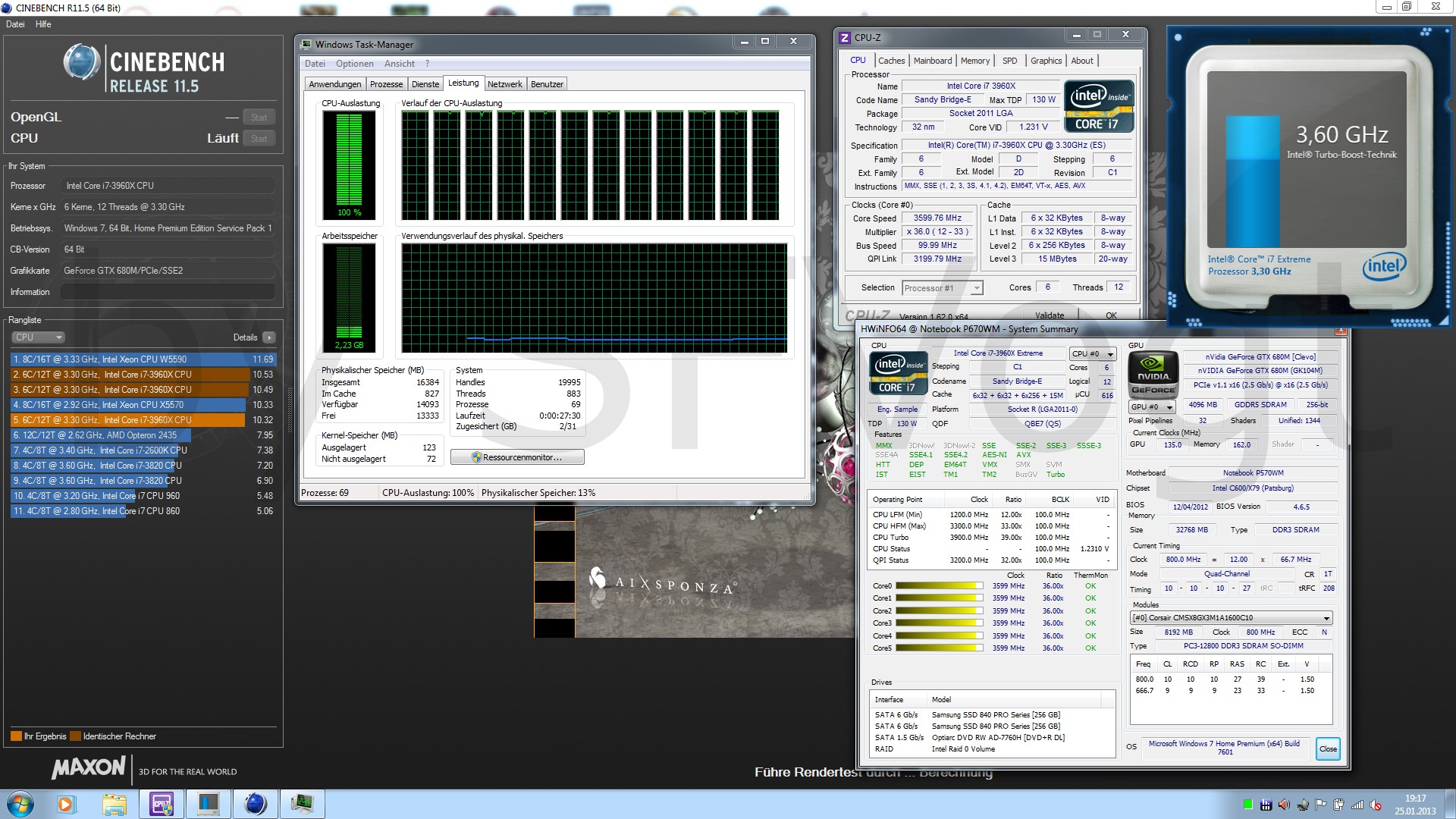Image resolution: width=1456 pixels, height=819 pixels.
Task: Switch to Cinebench via its taskbar icon
Action: 256,804
